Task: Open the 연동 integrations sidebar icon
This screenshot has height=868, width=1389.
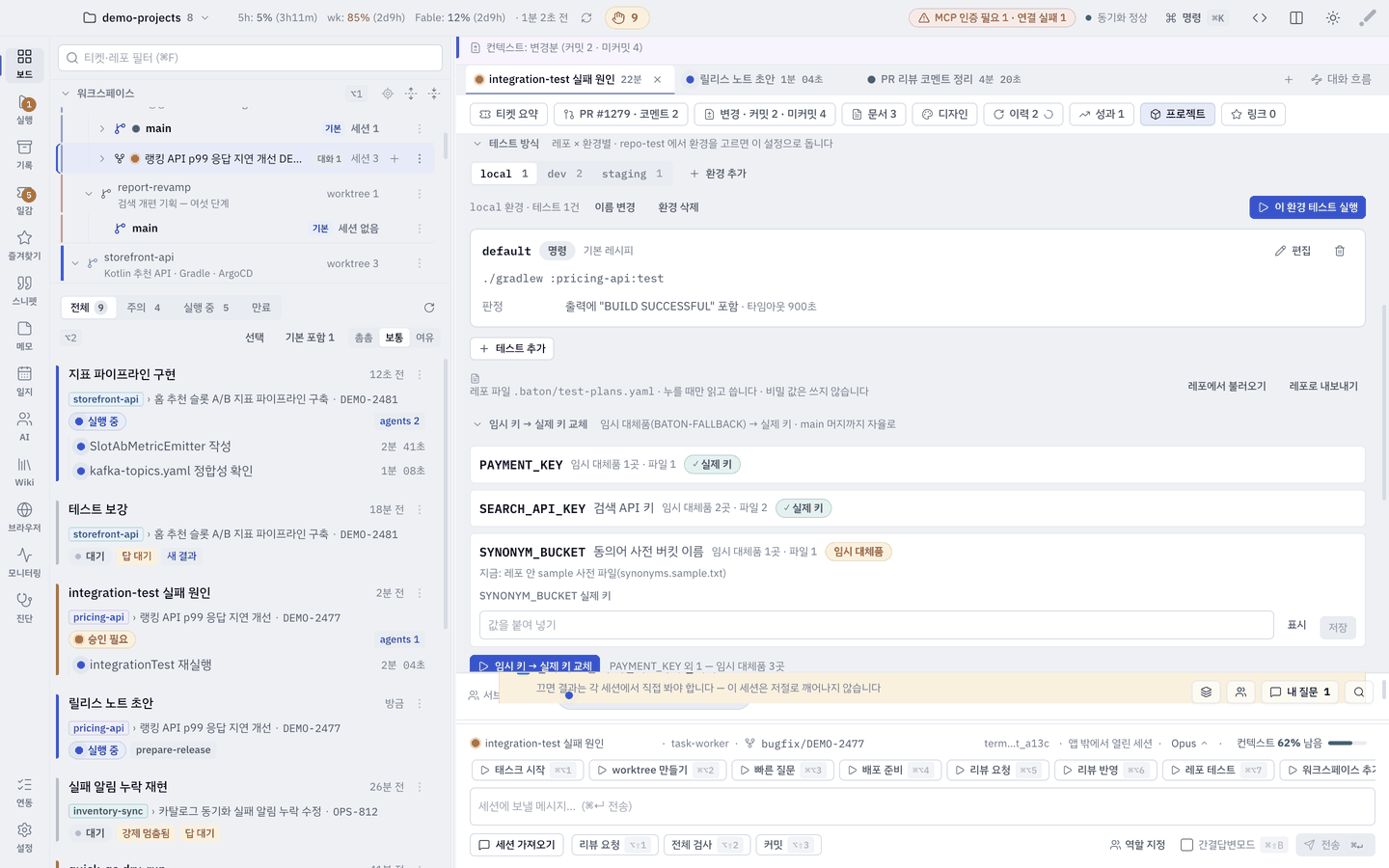Action: (24, 792)
